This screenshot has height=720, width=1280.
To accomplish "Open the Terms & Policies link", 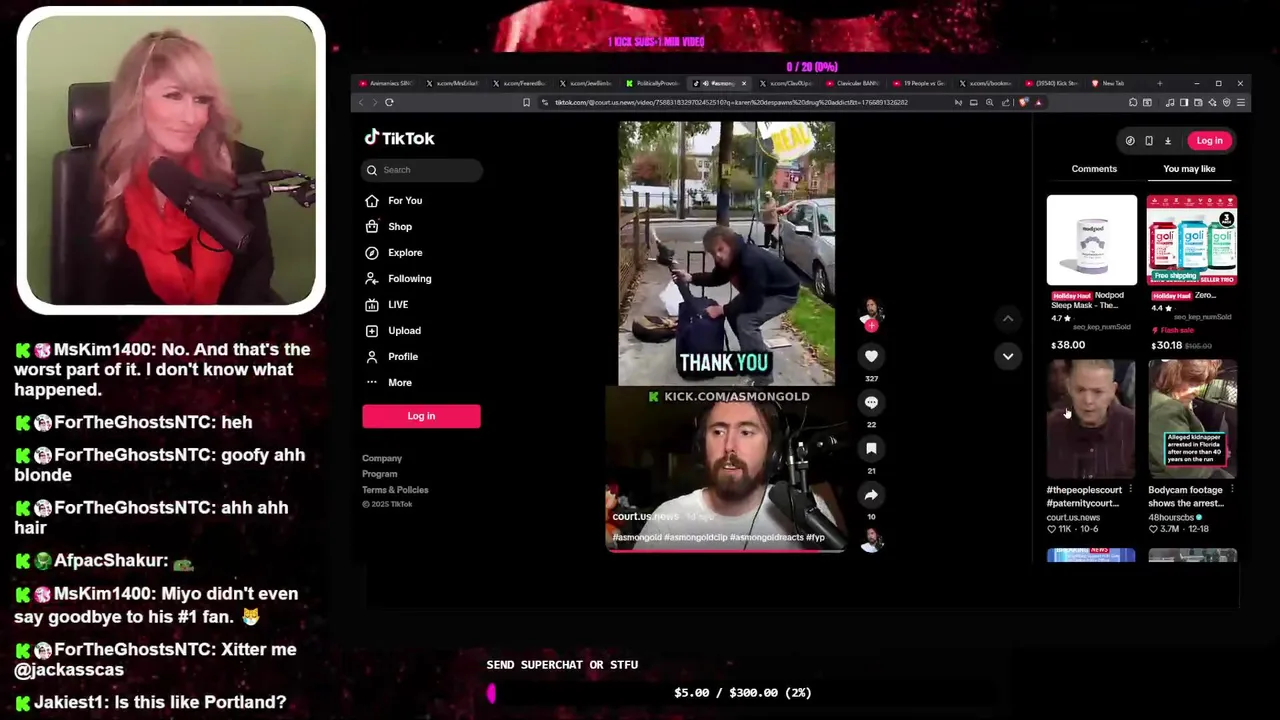I will (x=395, y=490).
